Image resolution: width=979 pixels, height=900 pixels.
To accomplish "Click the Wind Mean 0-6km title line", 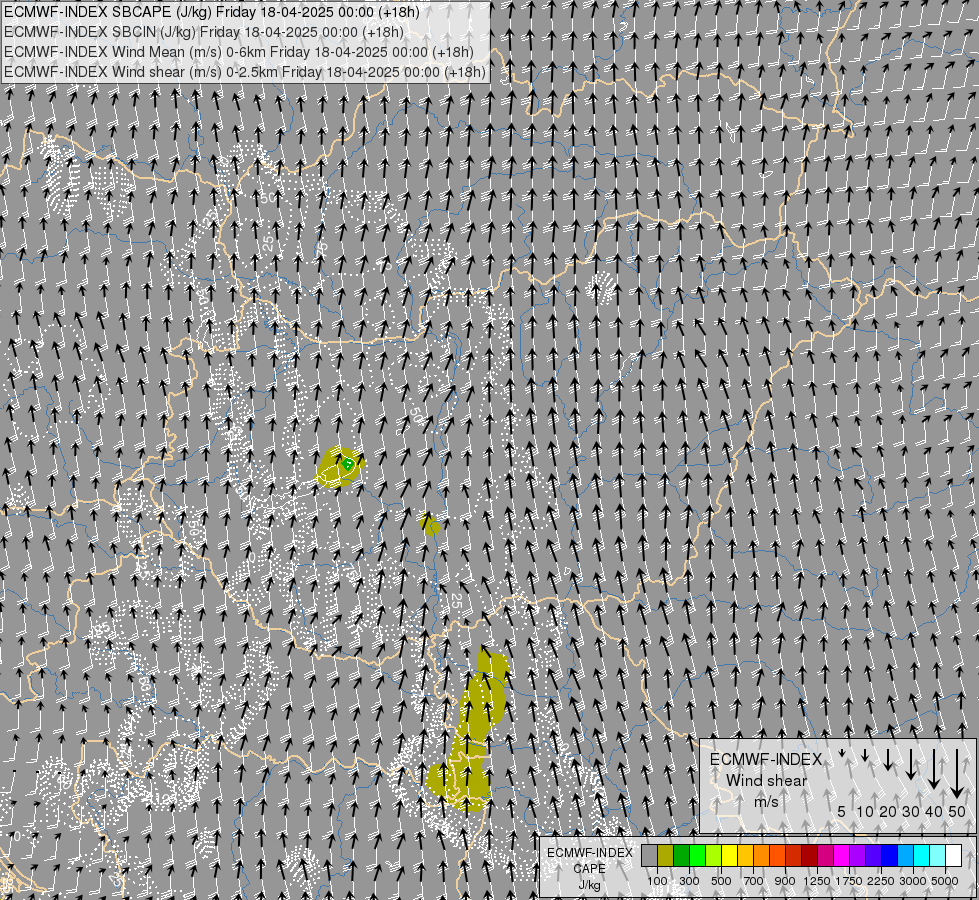I will pos(239,52).
